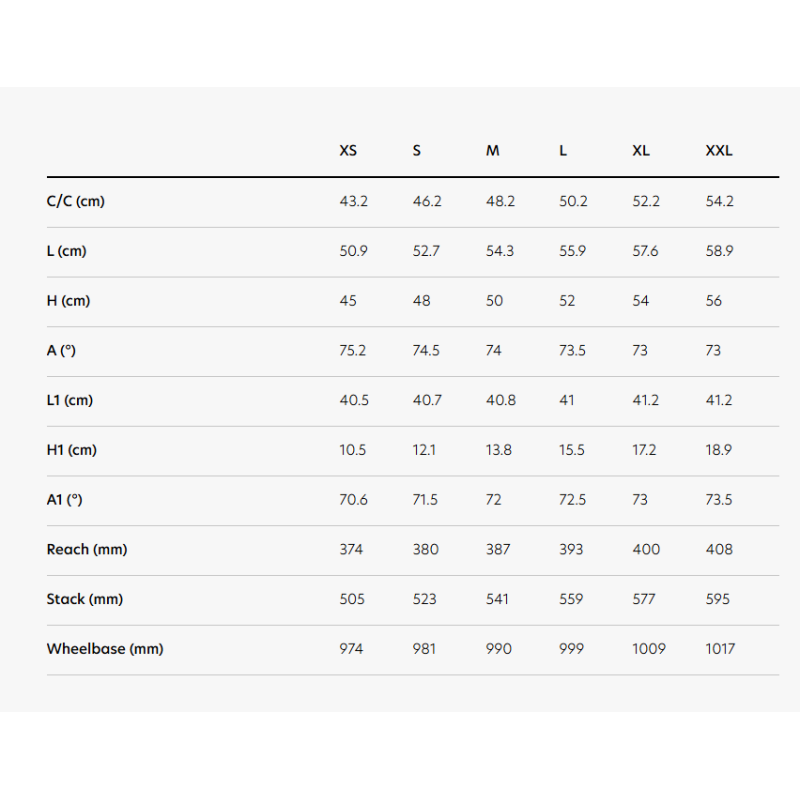Image resolution: width=800 pixels, height=800 pixels.
Task: Select the H1 value 17.2
Action: pyautogui.click(x=644, y=450)
